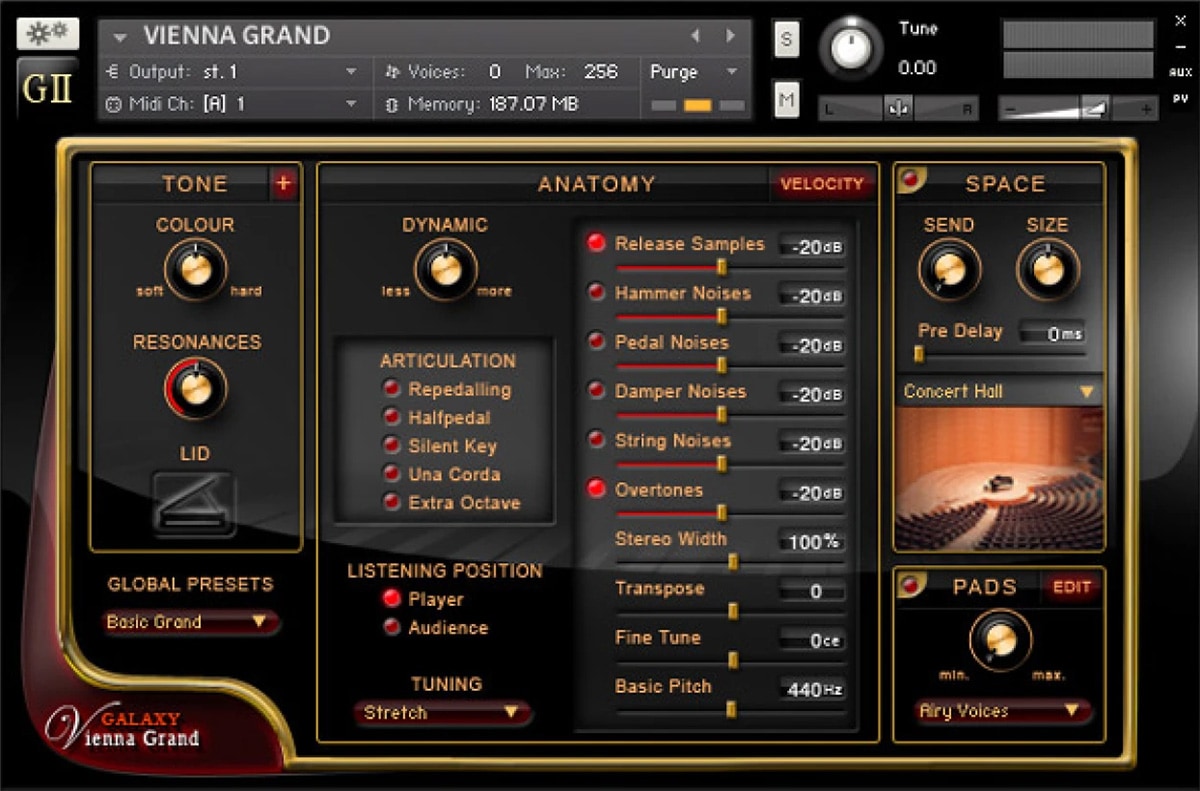
Task: Open the Stretch tuning dropdown
Action: 442,713
